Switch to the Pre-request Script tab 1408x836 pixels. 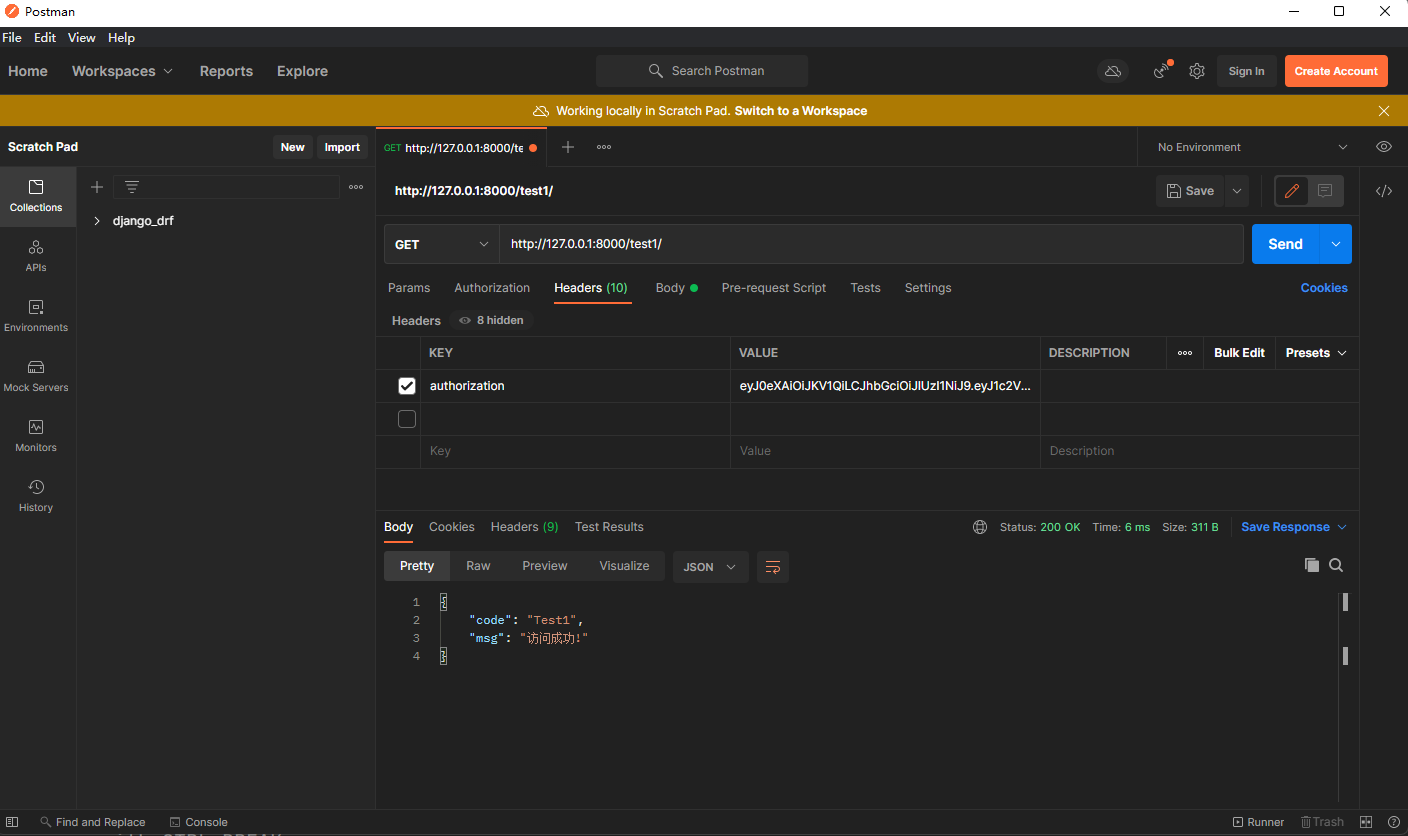[774, 288]
